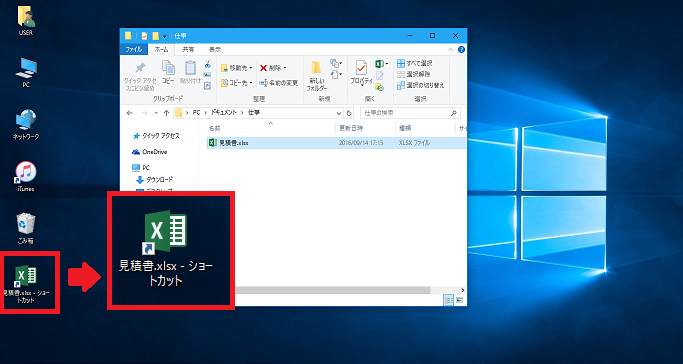This screenshot has width=683, height=364.
Task: Open the quick access toolbar customize arrow
Action: click(x=165, y=36)
